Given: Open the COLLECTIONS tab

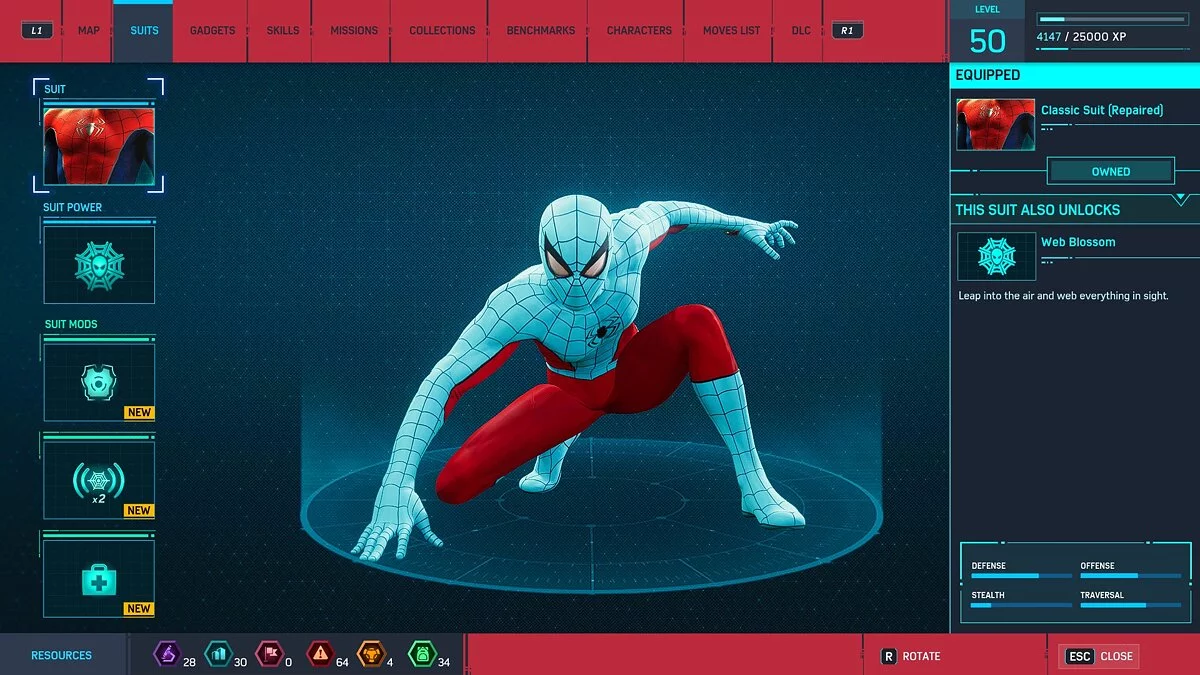Looking at the screenshot, I should 441,30.
